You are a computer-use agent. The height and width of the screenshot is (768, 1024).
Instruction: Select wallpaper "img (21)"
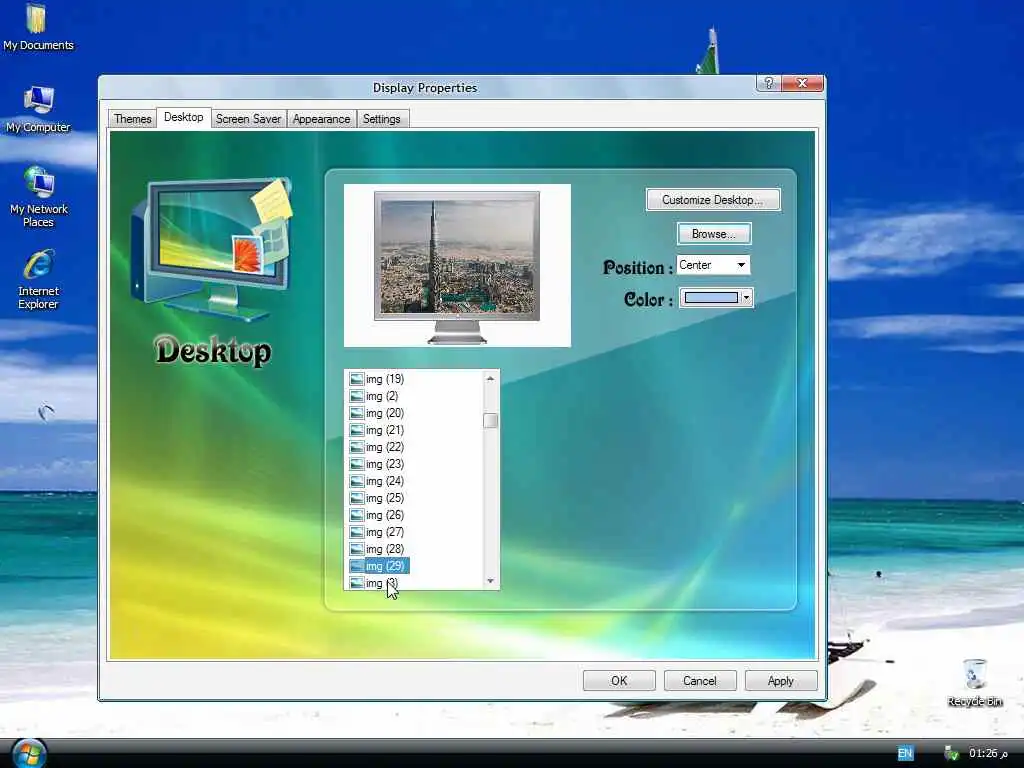pyautogui.click(x=385, y=430)
